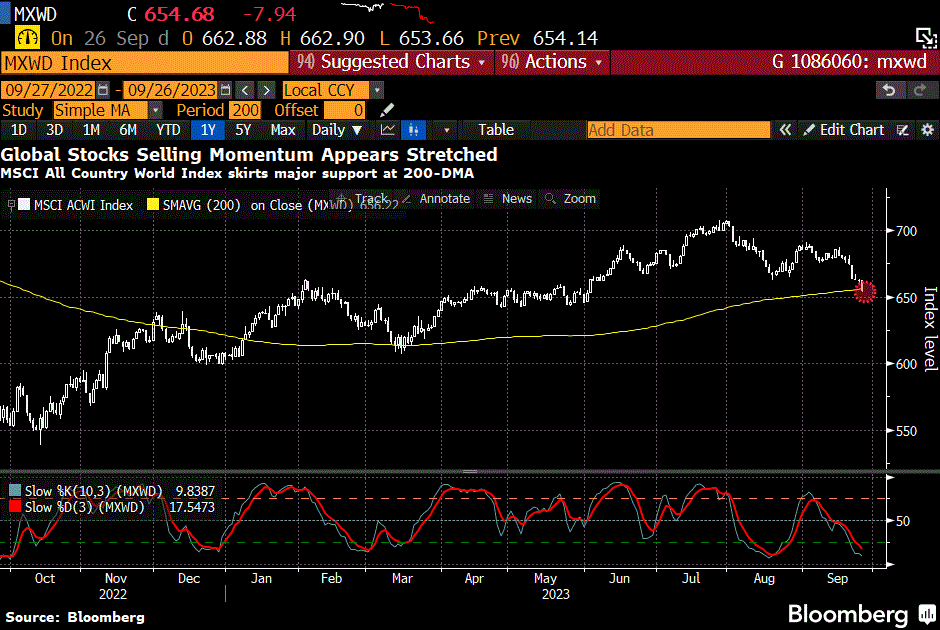Select the 1Y range tab
940x630 pixels.
point(208,129)
